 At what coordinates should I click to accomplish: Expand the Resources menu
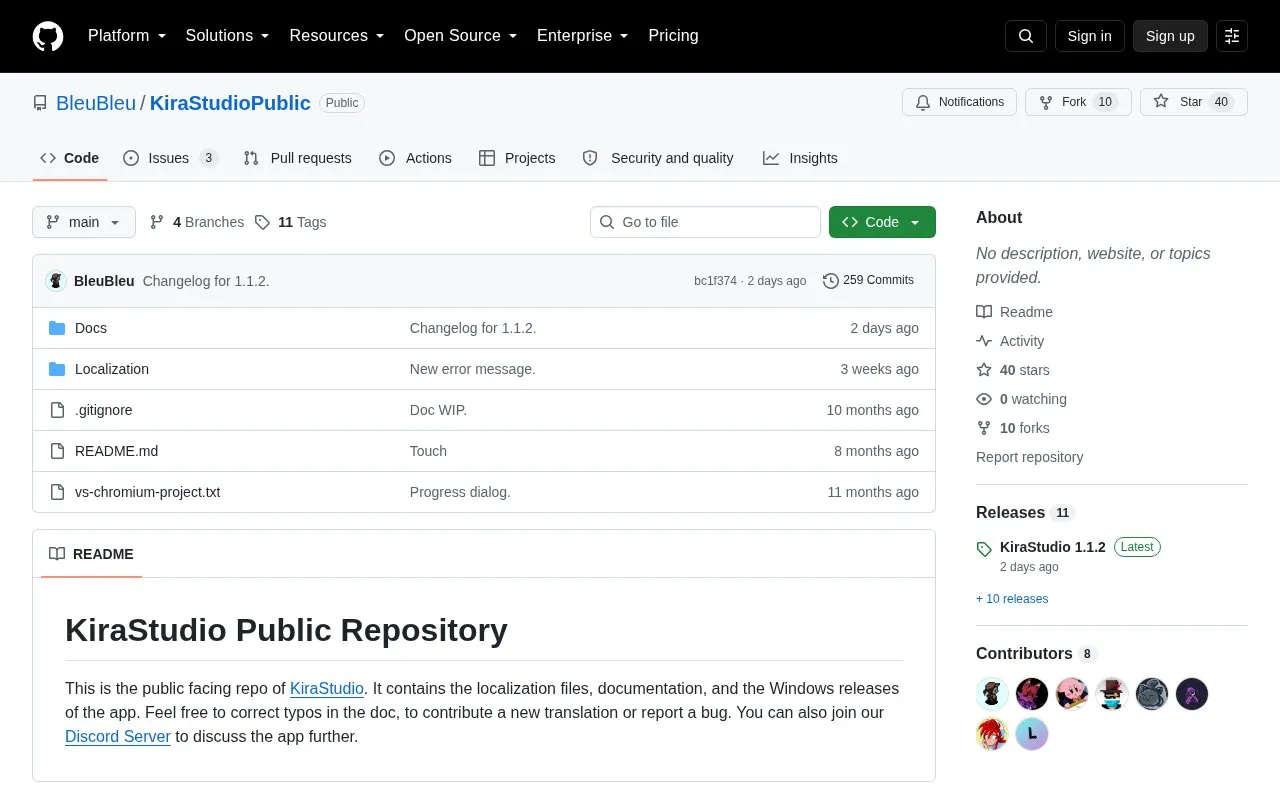click(337, 36)
